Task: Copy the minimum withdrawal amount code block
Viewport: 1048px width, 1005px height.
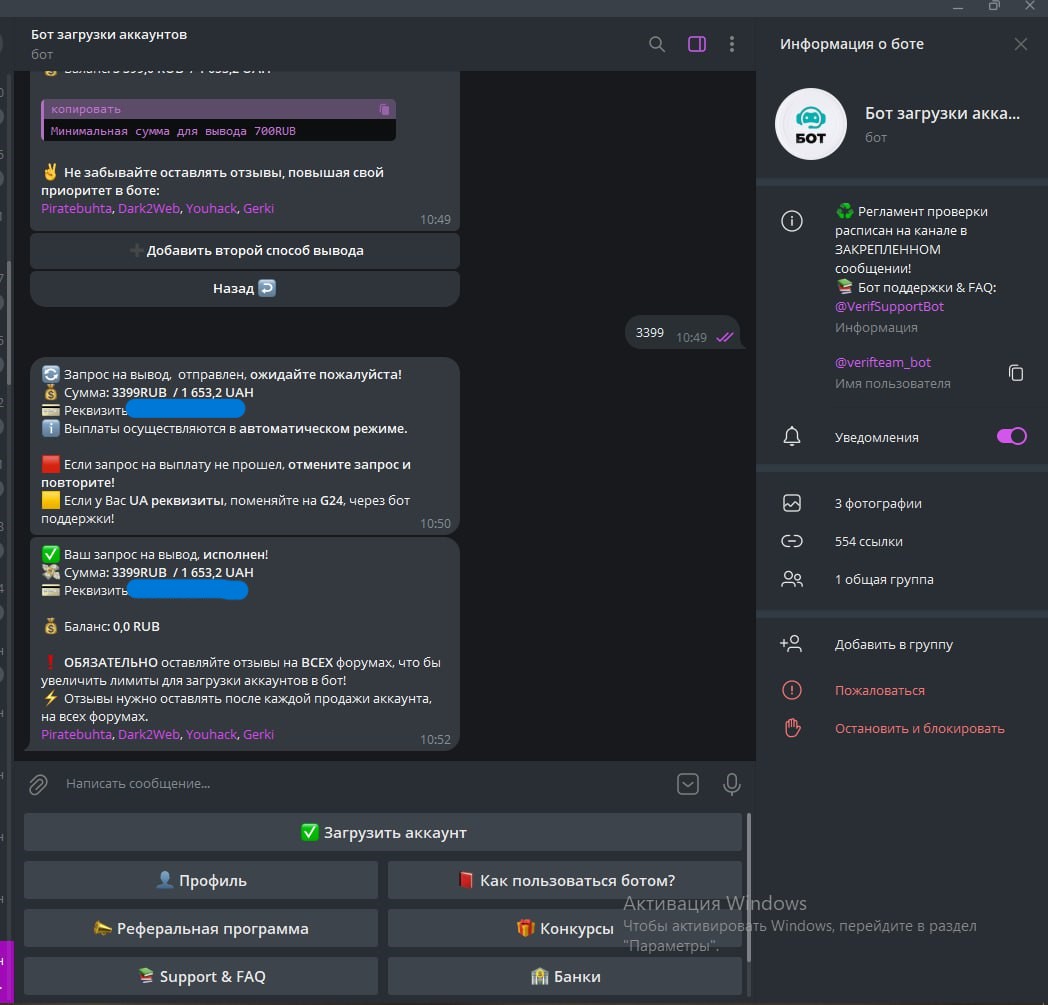Action: 384,109
